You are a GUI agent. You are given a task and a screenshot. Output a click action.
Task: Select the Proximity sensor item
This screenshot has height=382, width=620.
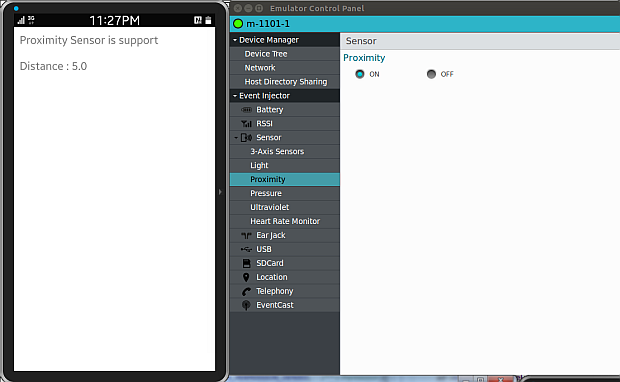(285, 179)
